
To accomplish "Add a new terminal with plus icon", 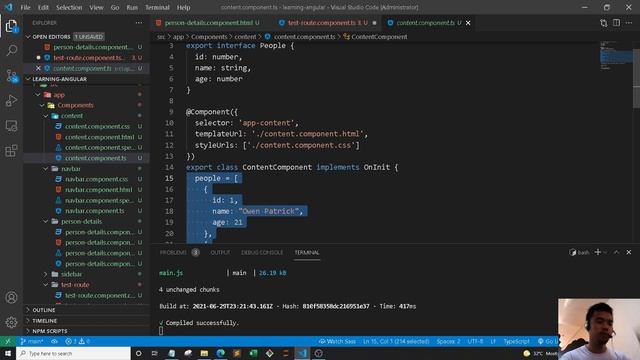I will click(598, 252).
